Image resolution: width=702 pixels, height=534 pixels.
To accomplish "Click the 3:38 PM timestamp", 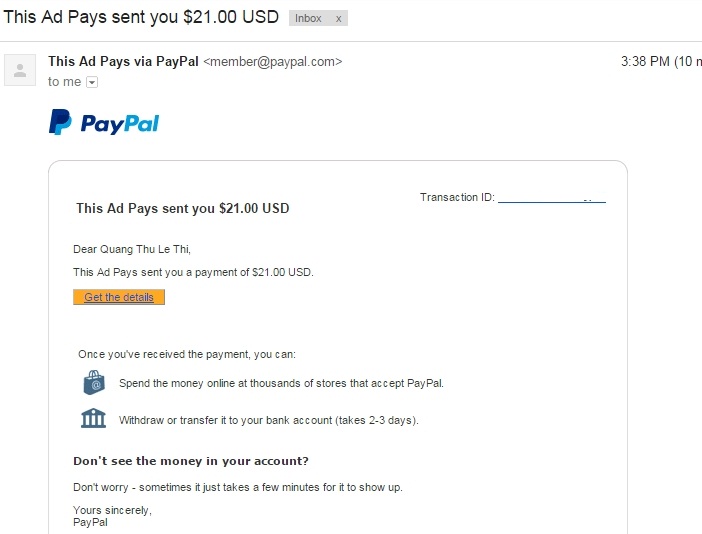I will coord(645,62).
